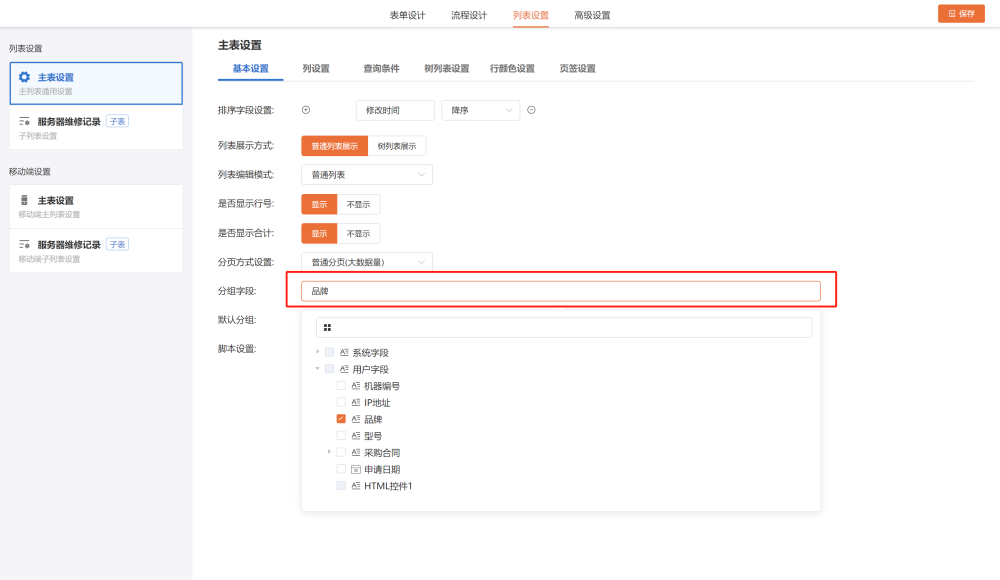This screenshot has height=580, width=1000.
Task: Click the date field icon beside 申请日期
Action: click(x=356, y=469)
